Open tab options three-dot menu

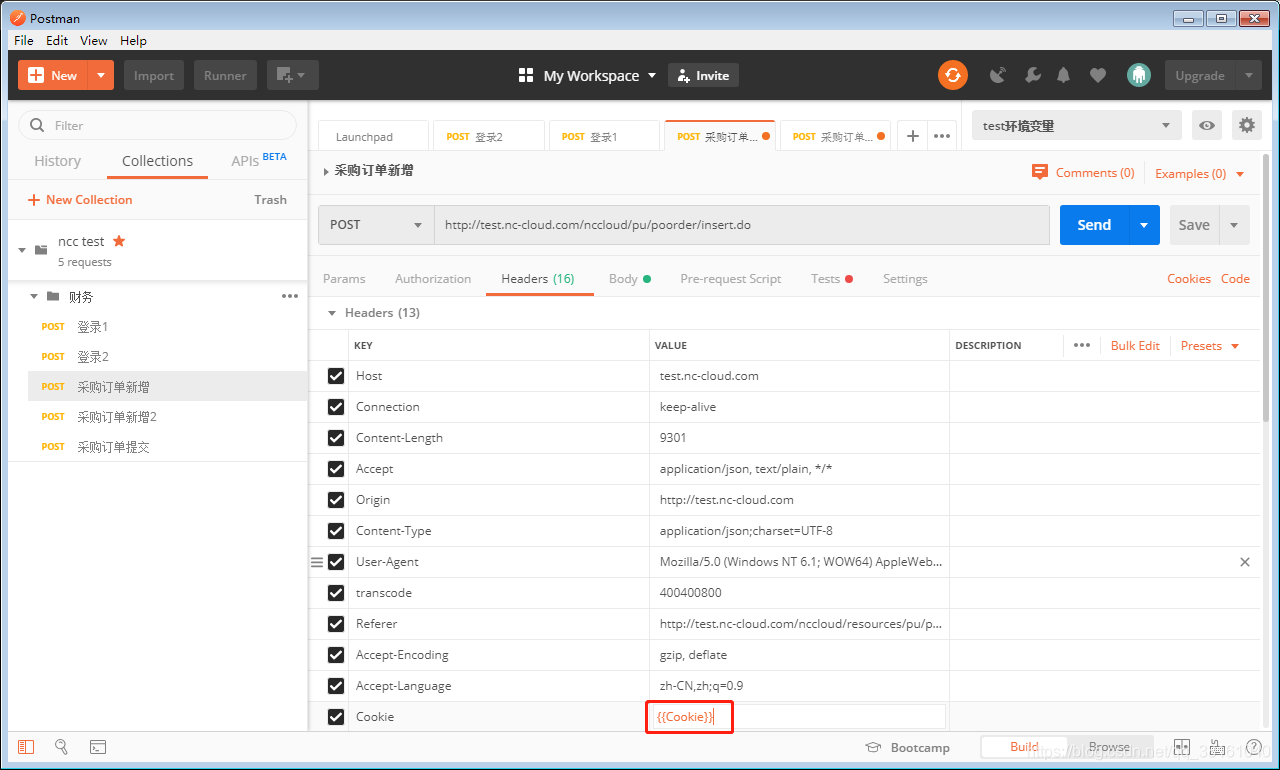(x=941, y=136)
